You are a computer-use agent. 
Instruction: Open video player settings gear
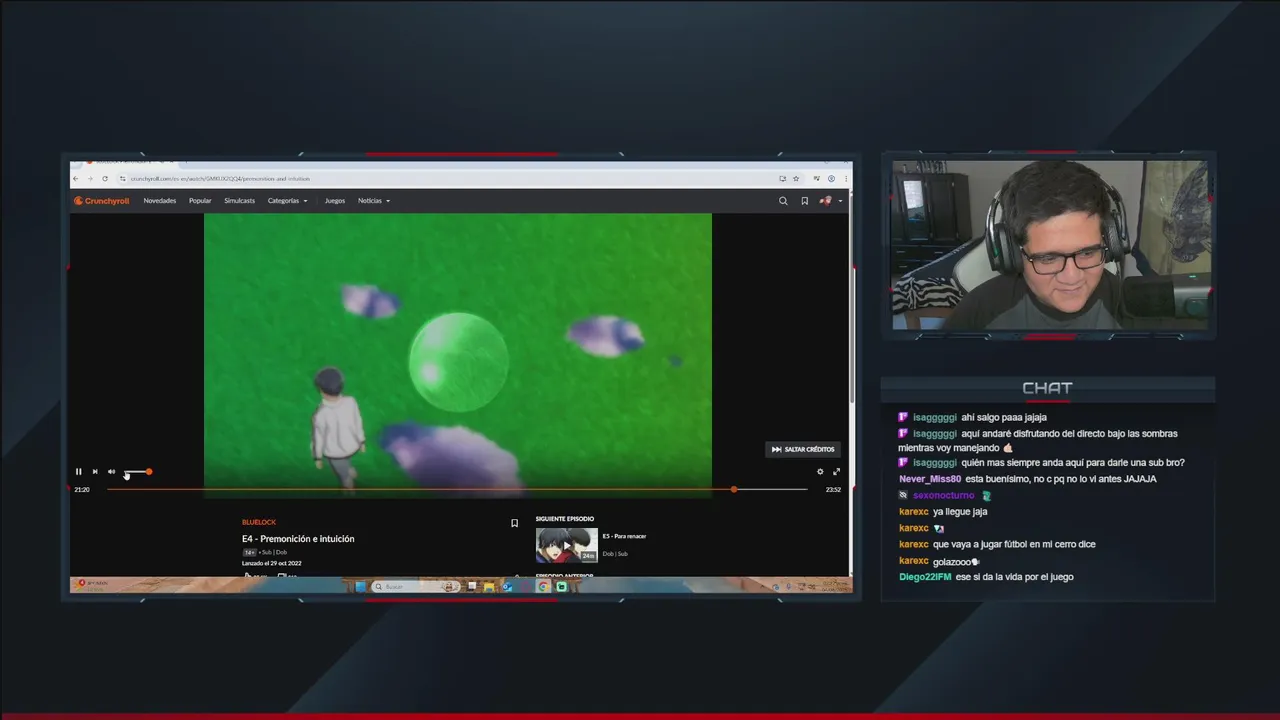coord(820,472)
